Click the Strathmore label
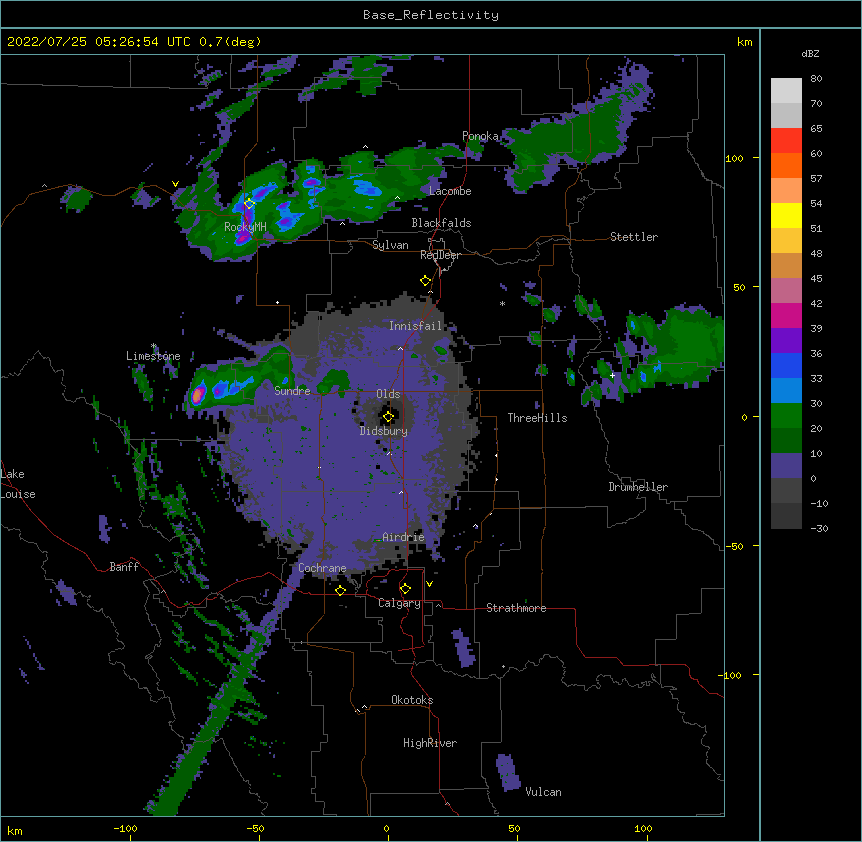 coord(516,608)
